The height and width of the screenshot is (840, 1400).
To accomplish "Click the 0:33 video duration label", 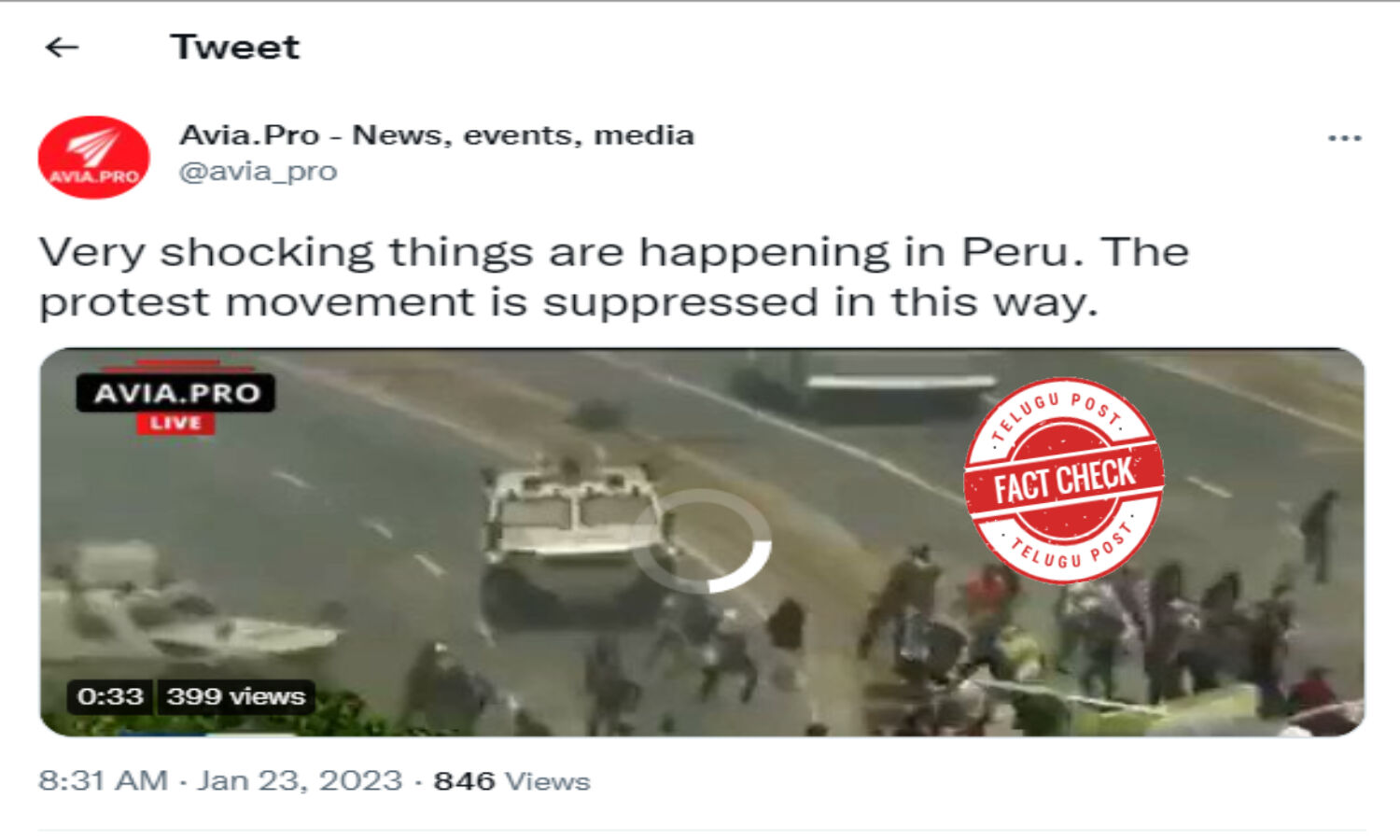I will tap(110, 696).
